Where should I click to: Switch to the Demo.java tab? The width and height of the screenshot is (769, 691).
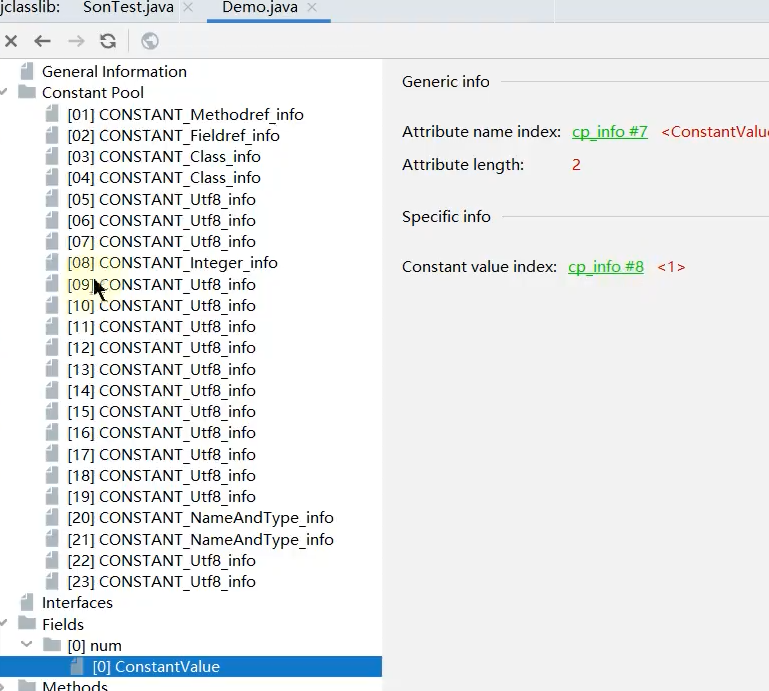260,7
